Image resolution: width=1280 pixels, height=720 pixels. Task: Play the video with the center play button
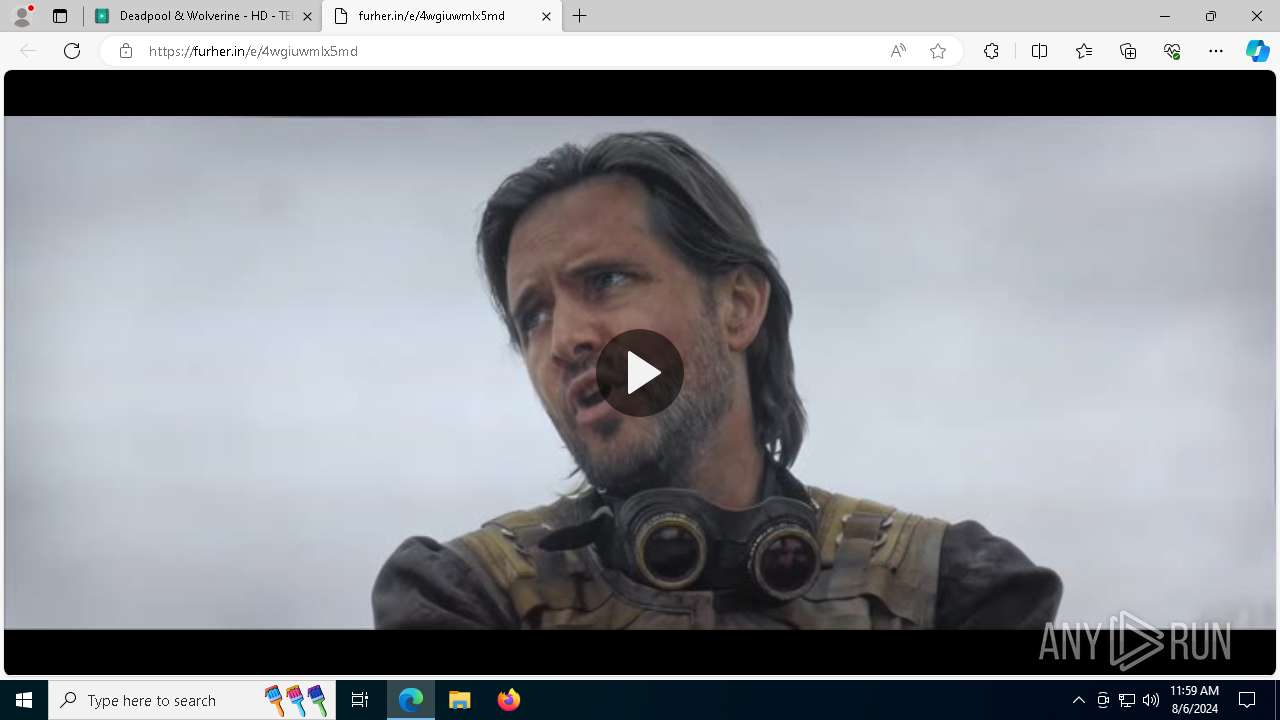pos(640,373)
